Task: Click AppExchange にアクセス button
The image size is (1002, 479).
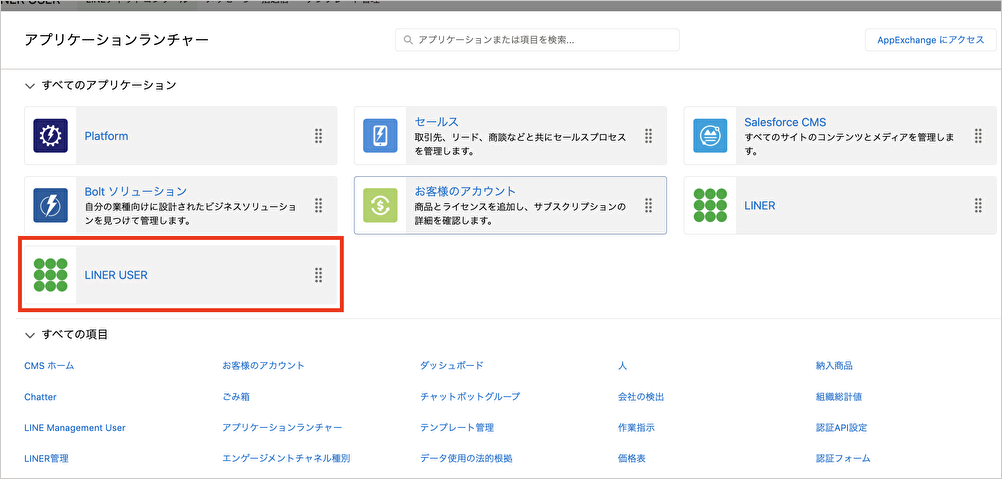Action: coord(930,40)
